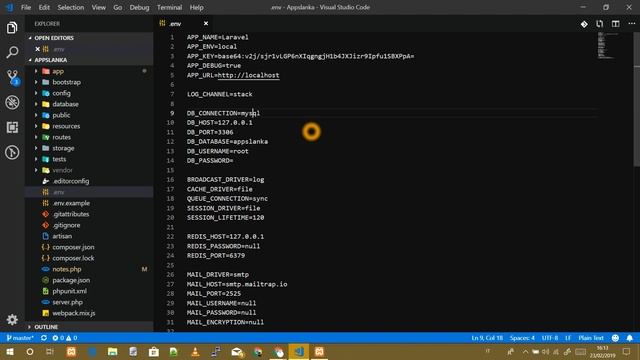Expand the app folder
This screenshot has width=640, height=360.
tap(89, 71)
